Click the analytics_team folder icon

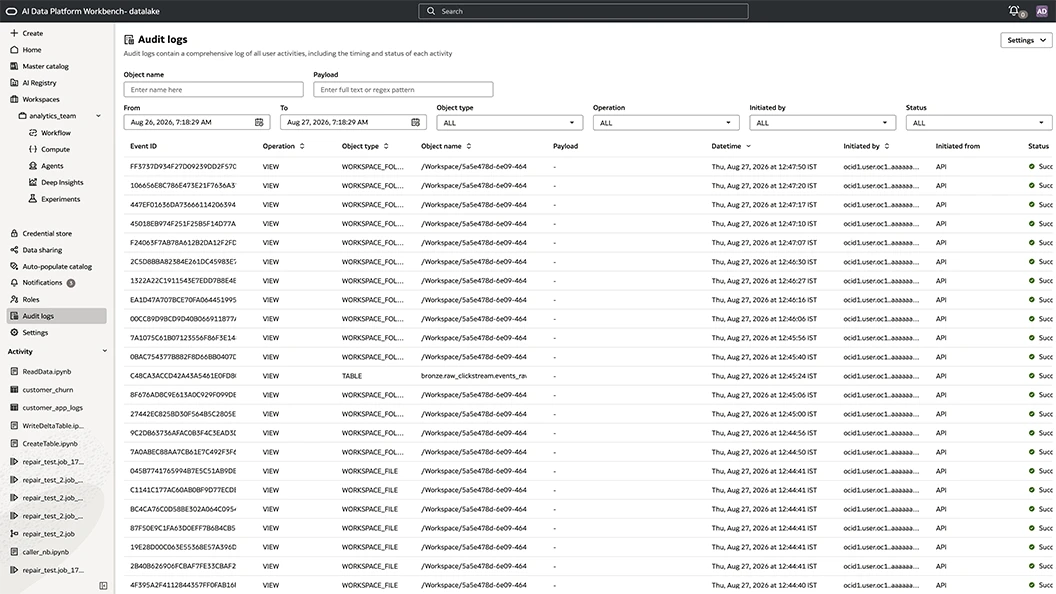click(x=22, y=116)
